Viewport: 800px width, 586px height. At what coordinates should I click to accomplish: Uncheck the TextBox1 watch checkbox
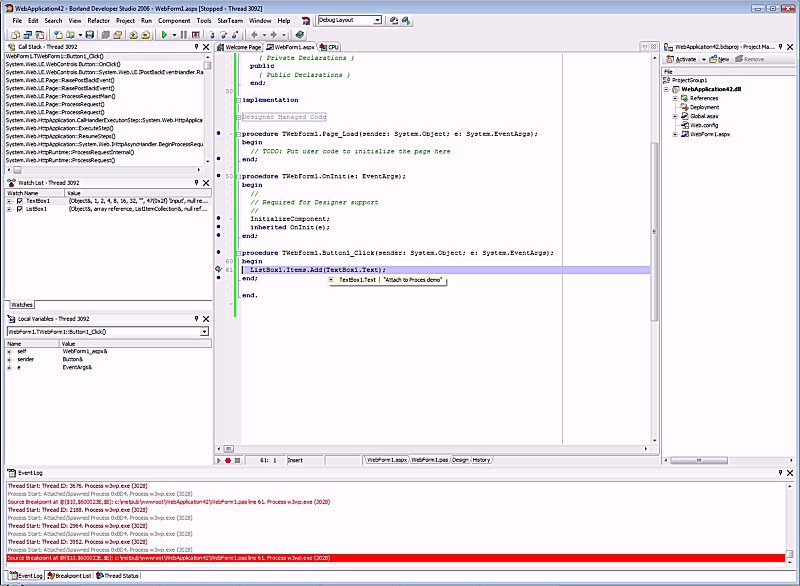point(20,201)
